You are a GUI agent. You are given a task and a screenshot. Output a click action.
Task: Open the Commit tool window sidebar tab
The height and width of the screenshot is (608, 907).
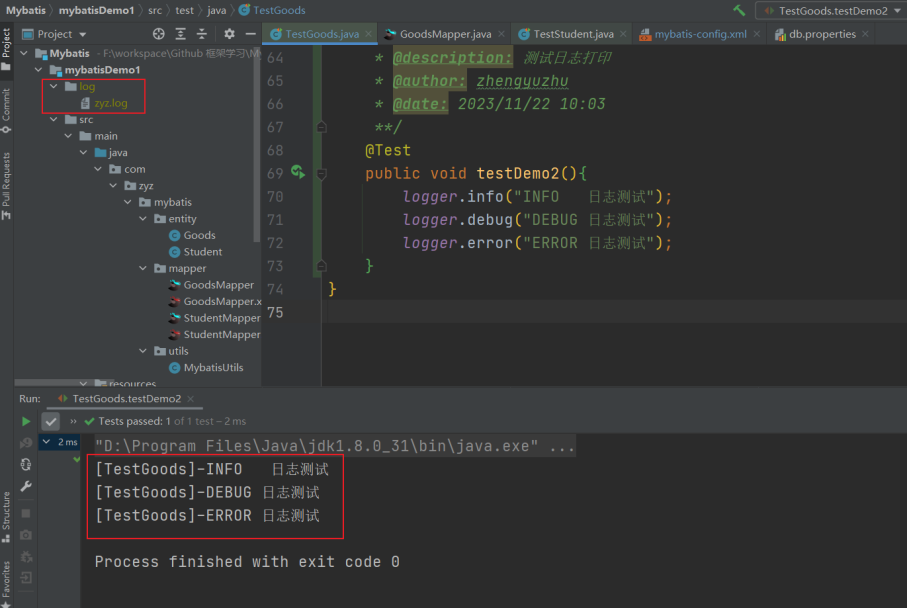coord(6,110)
